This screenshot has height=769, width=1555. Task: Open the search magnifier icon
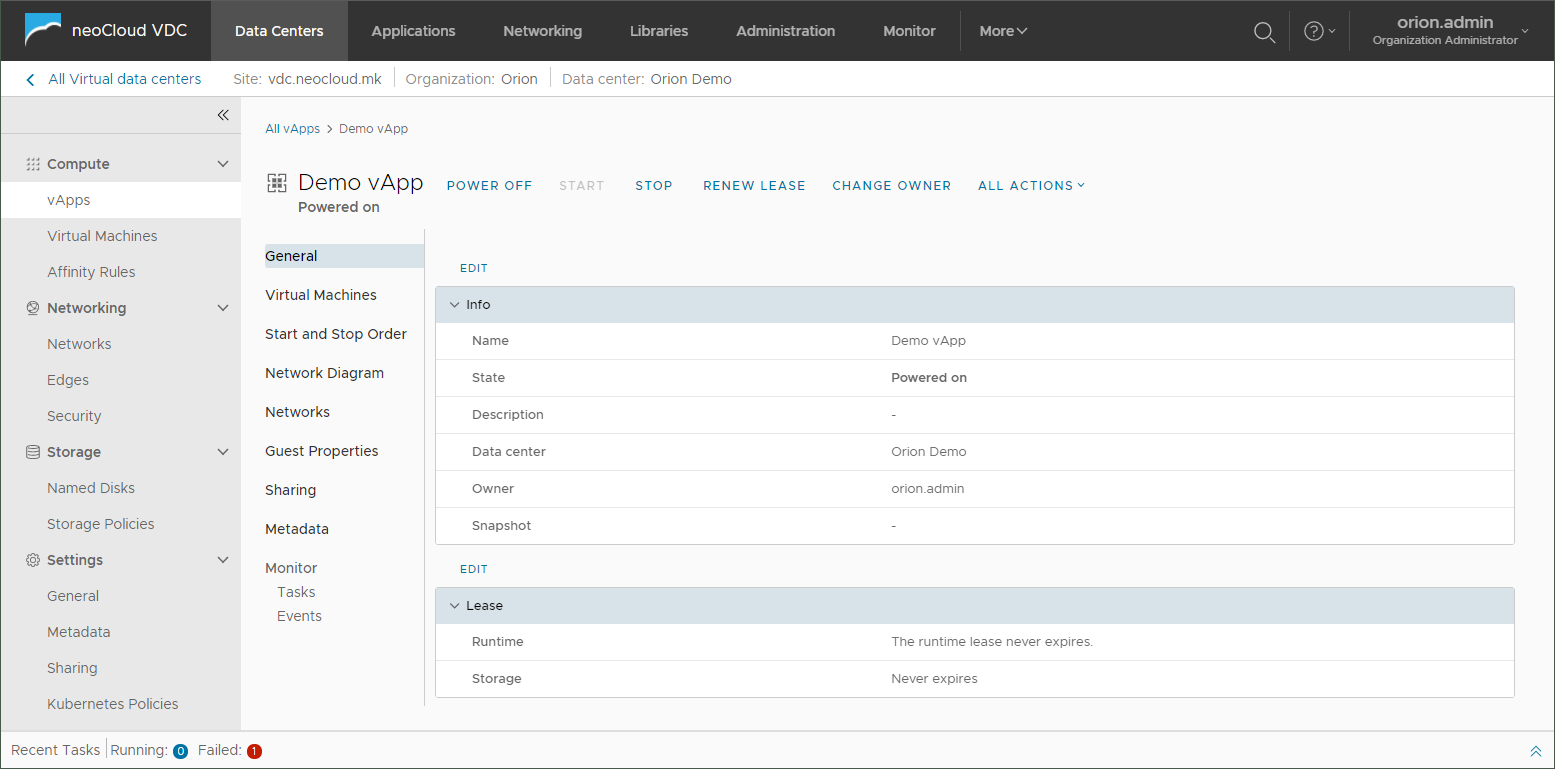pos(1264,31)
